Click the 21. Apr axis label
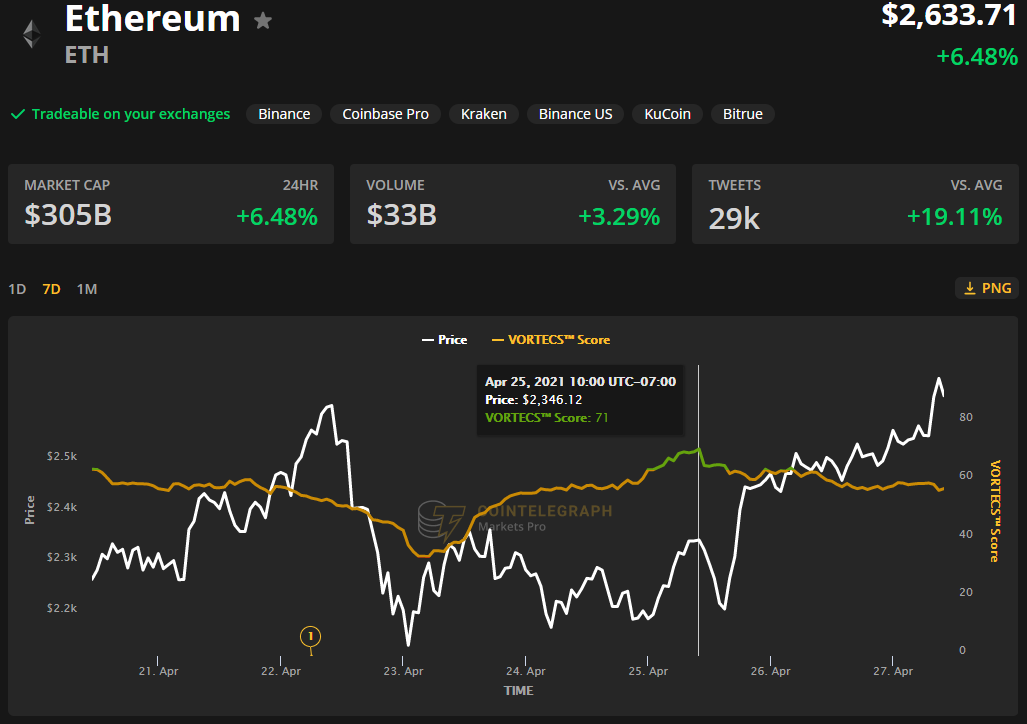Image resolution: width=1027 pixels, height=724 pixels. tap(159, 671)
